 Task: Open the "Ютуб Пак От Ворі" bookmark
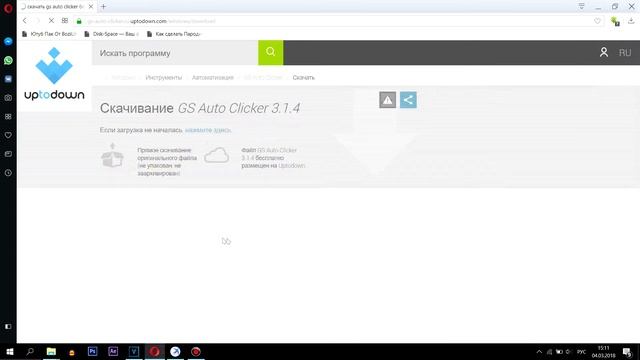(49, 34)
